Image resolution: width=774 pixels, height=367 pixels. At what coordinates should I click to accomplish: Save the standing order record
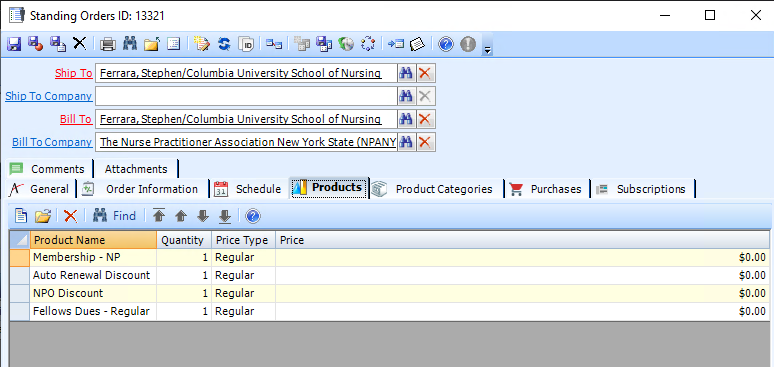(14, 44)
